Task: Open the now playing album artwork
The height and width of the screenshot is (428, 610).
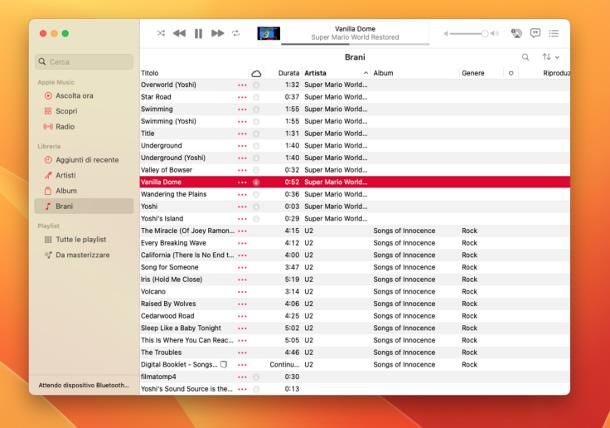Action: tap(268, 33)
